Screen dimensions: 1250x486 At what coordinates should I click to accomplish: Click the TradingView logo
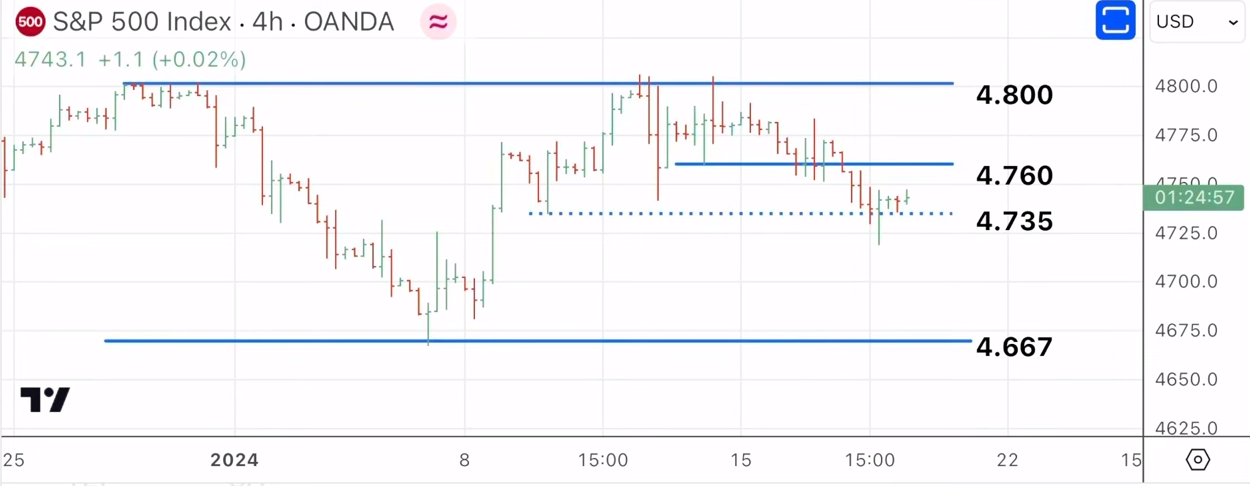point(45,400)
